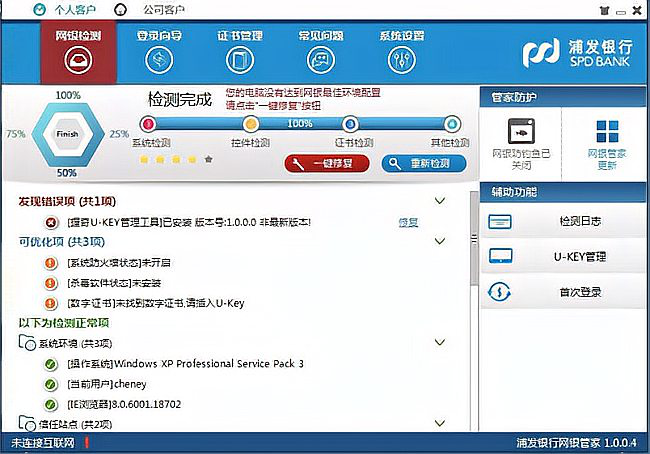Click the 检测日志 card icon
The height and width of the screenshot is (454, 650).
500,222
